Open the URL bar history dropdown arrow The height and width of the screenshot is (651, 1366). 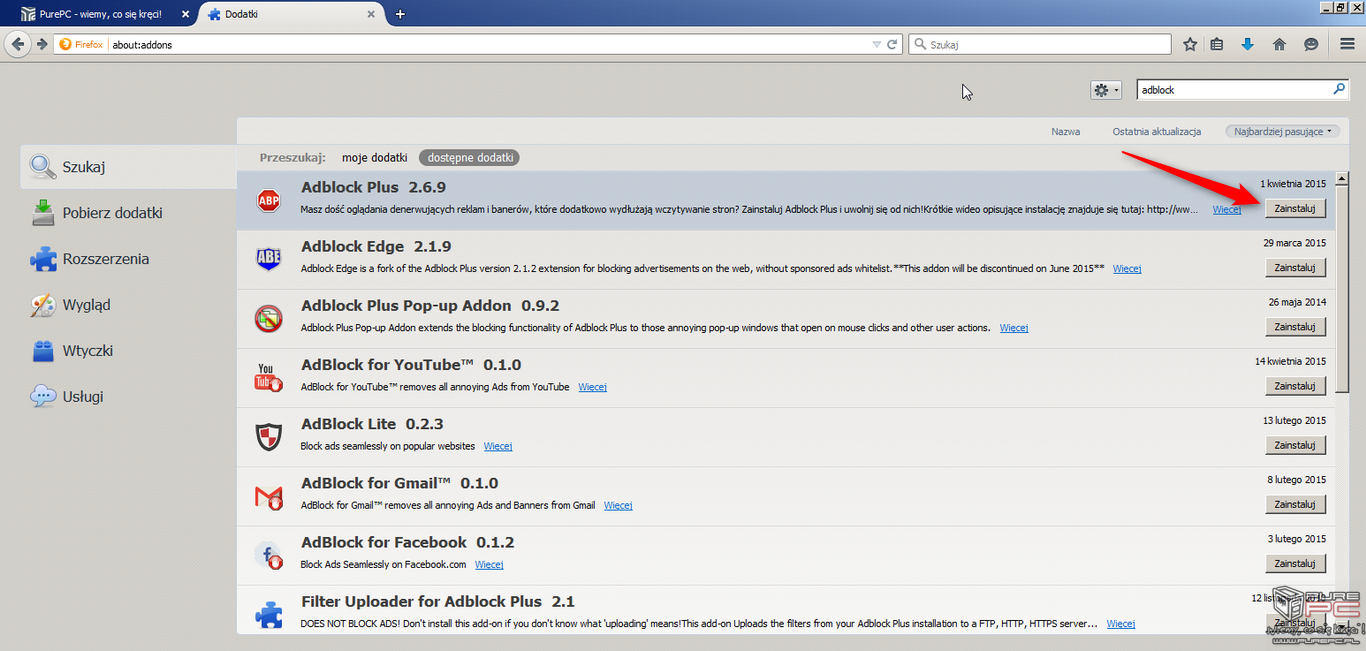(x=877, y=44)
